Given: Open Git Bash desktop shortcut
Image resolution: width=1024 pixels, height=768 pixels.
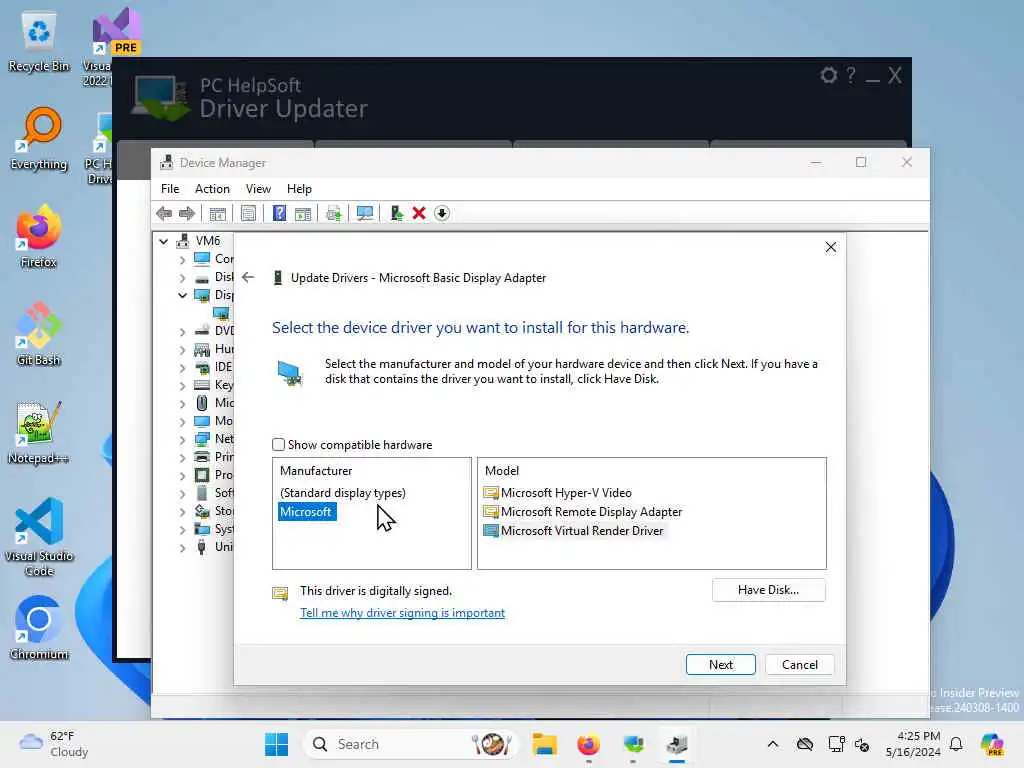Looking at the screenshot, I should click(39, 334).
